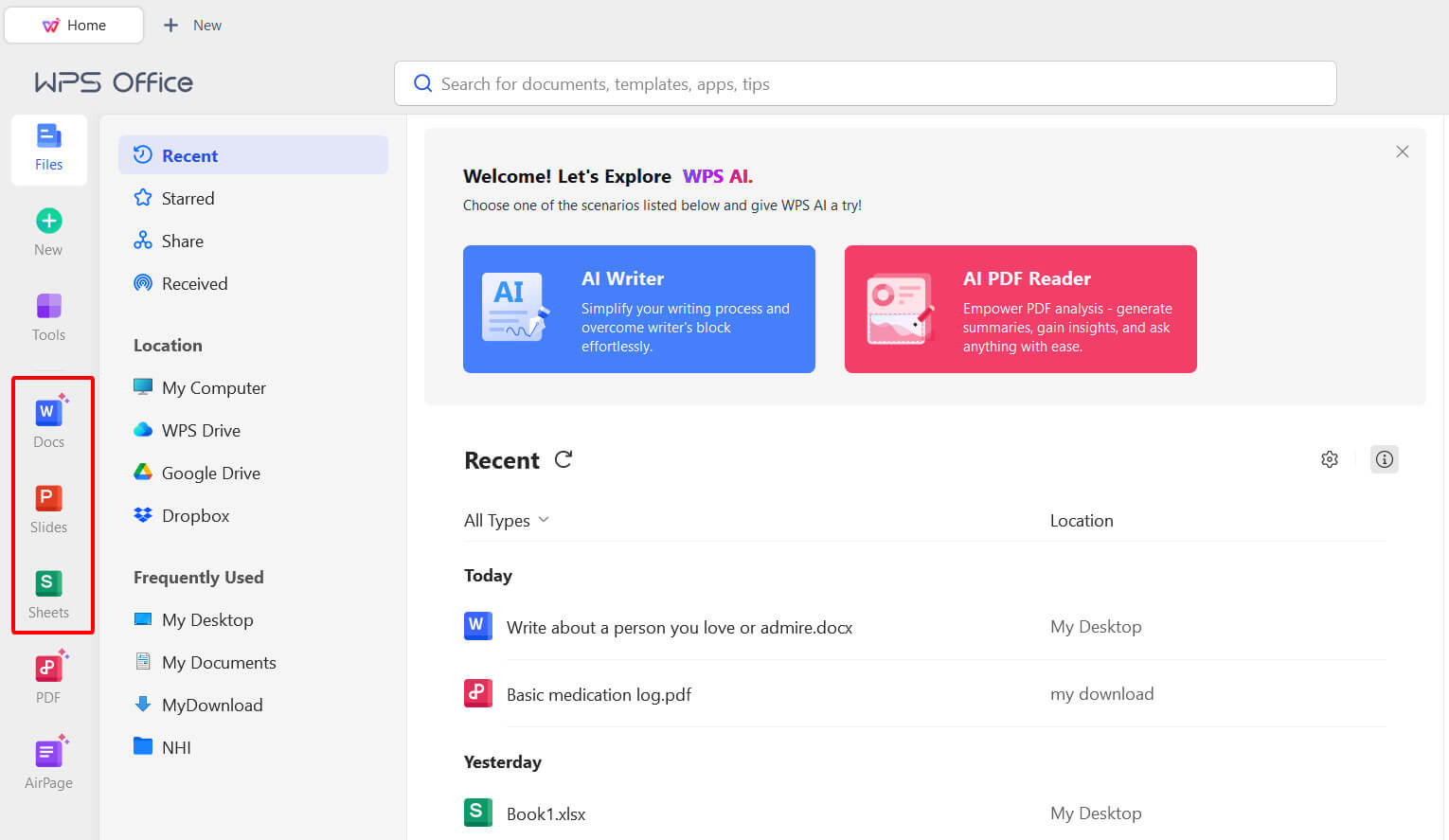1449x840 pixels.
Task: Click the WPS Drive cloud icon
Action: [143, 430]
